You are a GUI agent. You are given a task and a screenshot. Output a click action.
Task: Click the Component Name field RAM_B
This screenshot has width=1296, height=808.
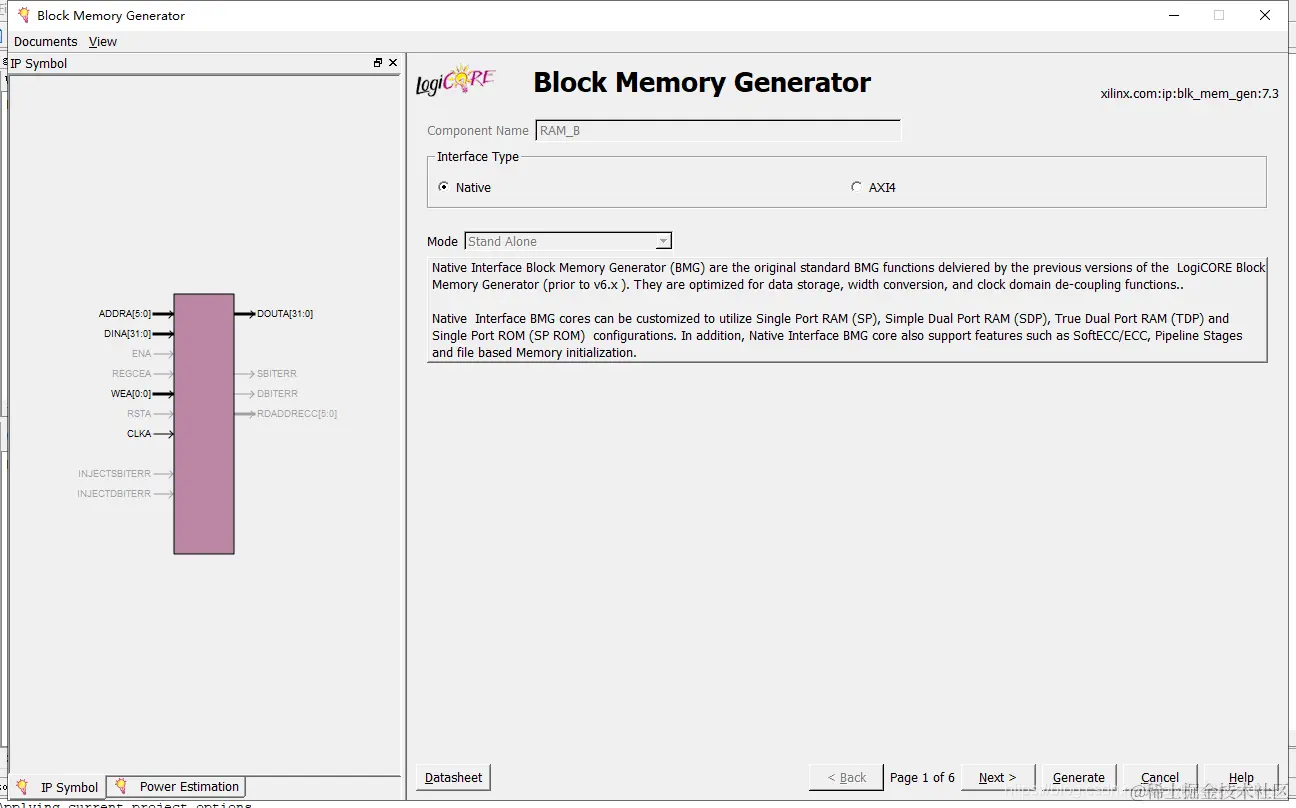718,131
